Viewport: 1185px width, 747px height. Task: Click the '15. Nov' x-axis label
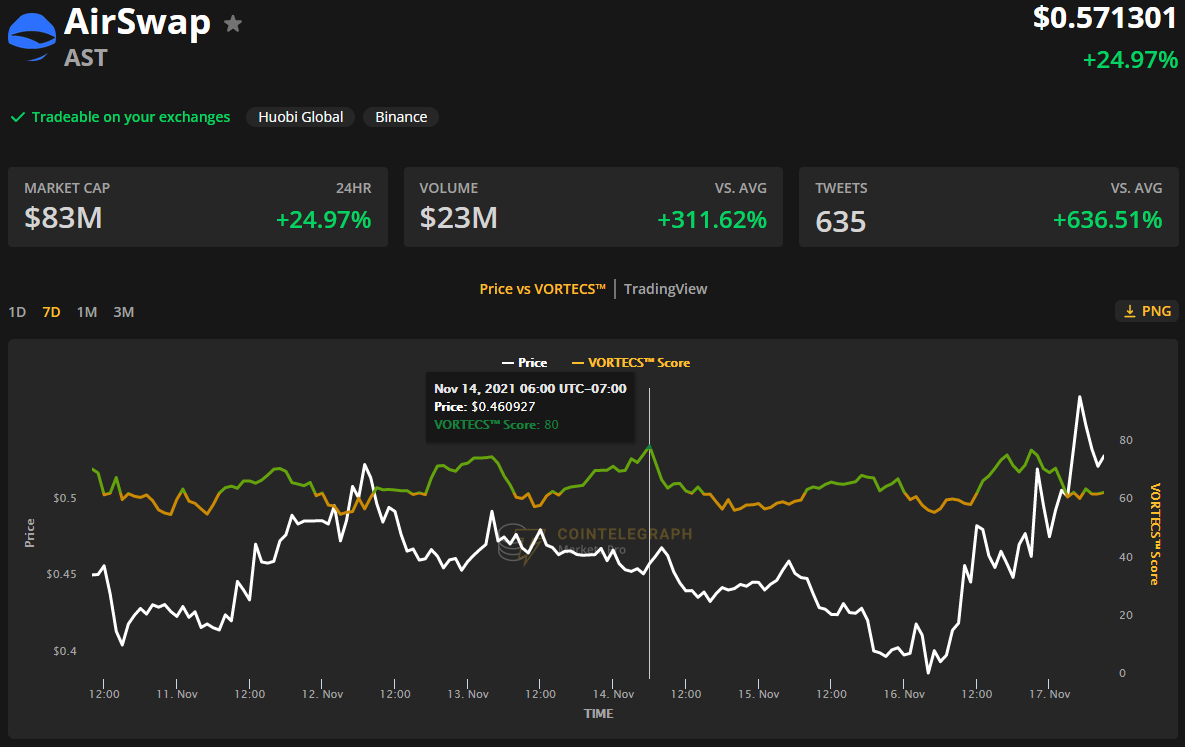(759, 694)
